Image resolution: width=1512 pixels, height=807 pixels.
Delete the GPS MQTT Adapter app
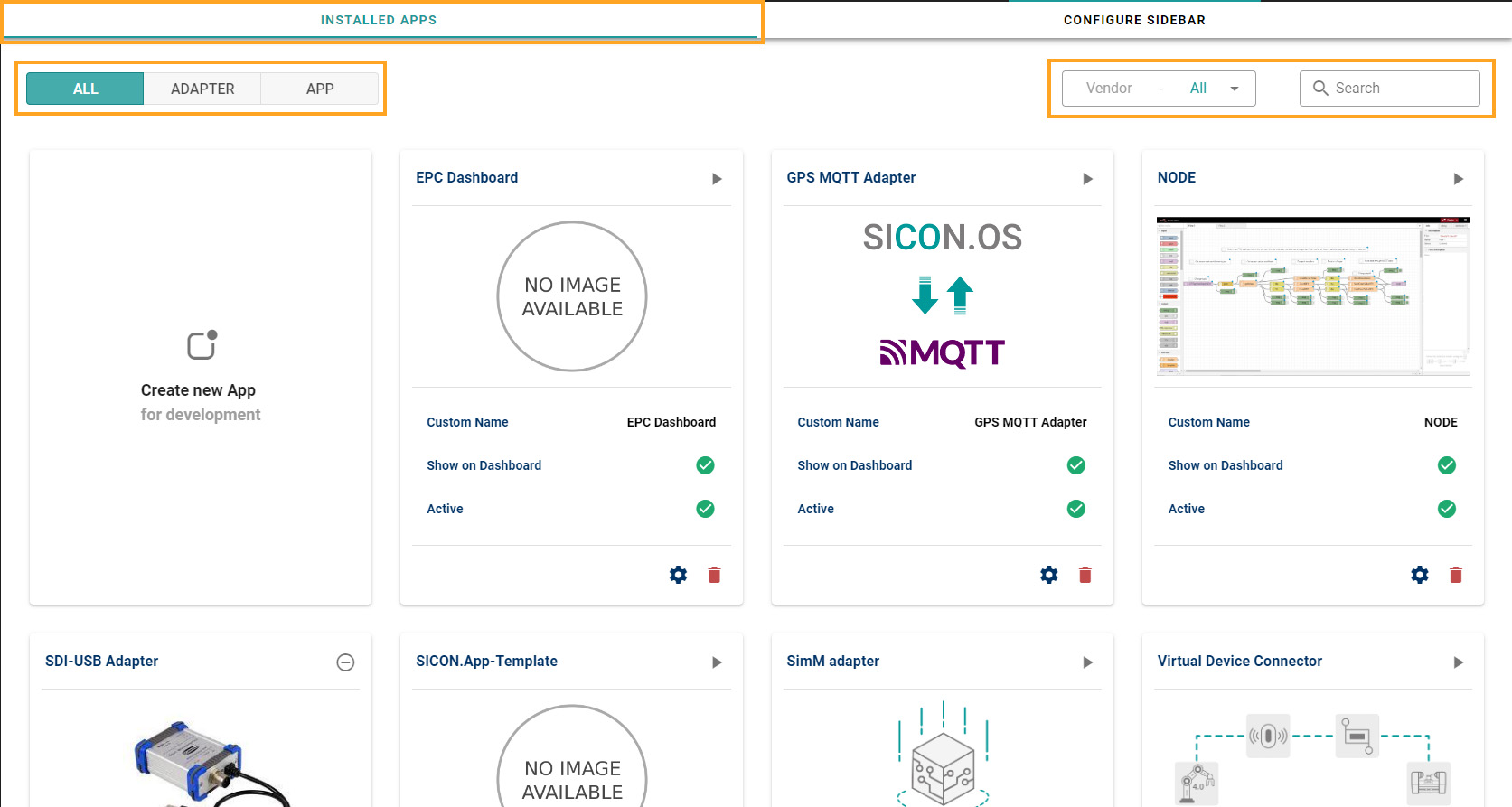[1085, 575]
